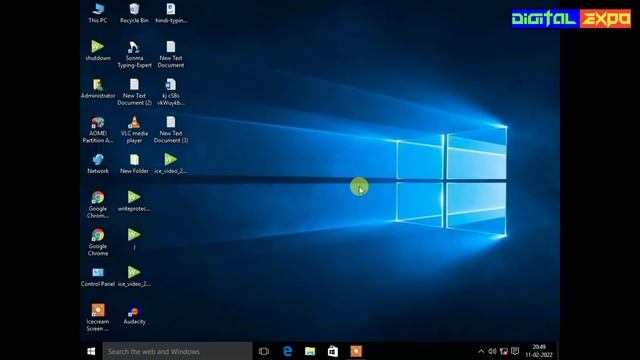Select the kj cSBs document icon
Image resolution: width=640 pixels, height=360 pixels.
point(171,92)
